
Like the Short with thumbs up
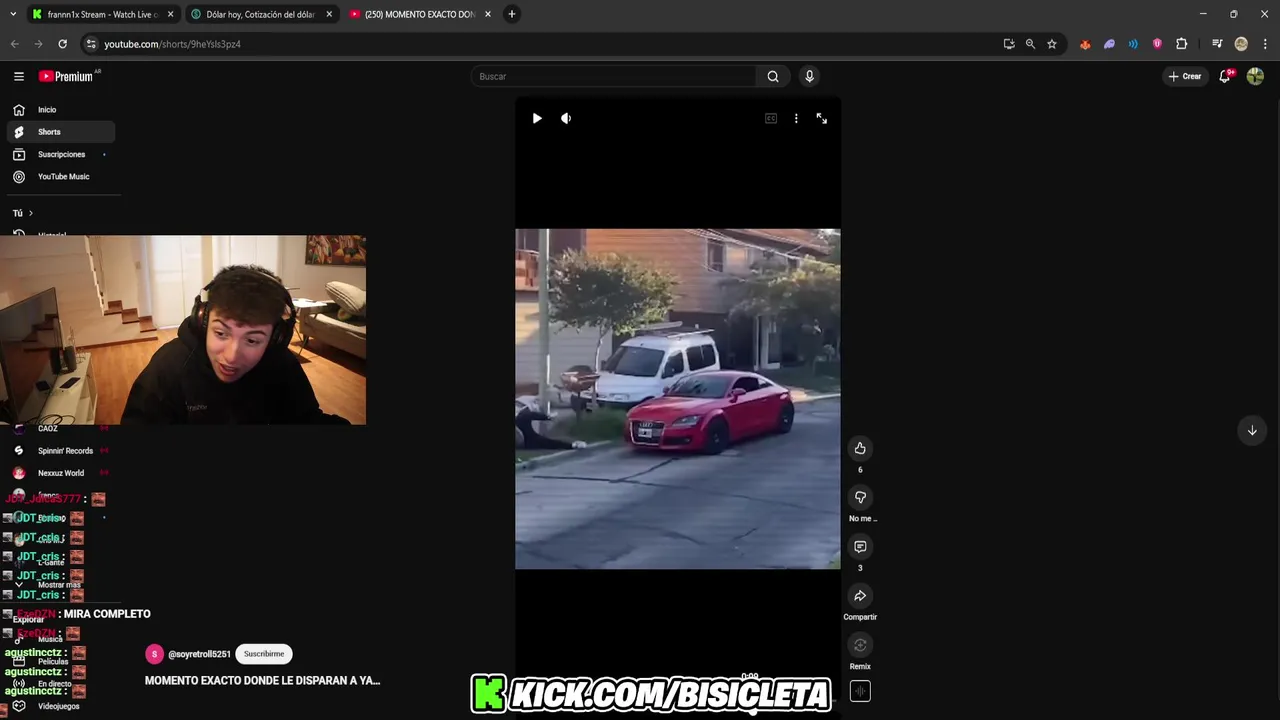tap(860, 448)
